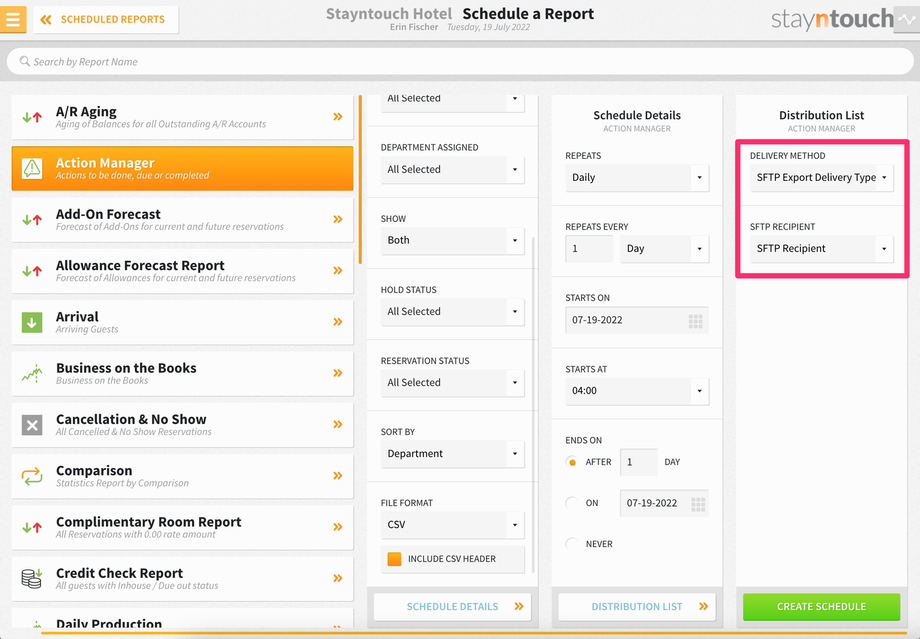This screenshot has height=639, width=920.
Task: Click the Add-On Forecast arrows icon
Action: 32,219
